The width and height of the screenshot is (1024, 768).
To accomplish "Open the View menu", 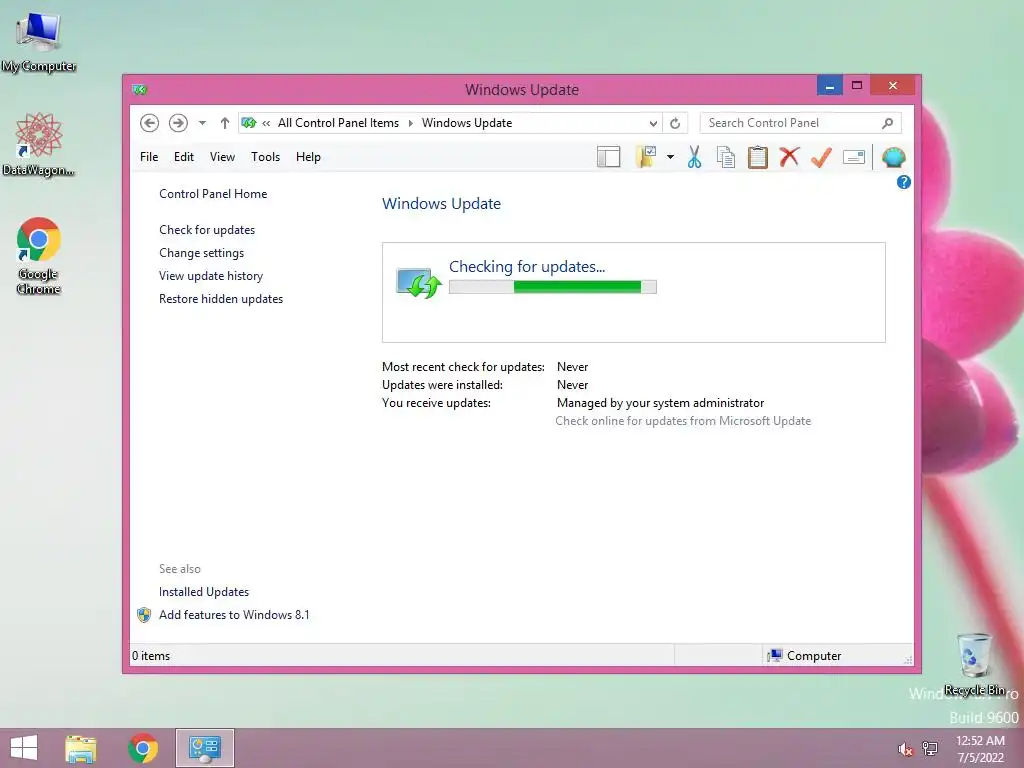I will tap(222, 157).
